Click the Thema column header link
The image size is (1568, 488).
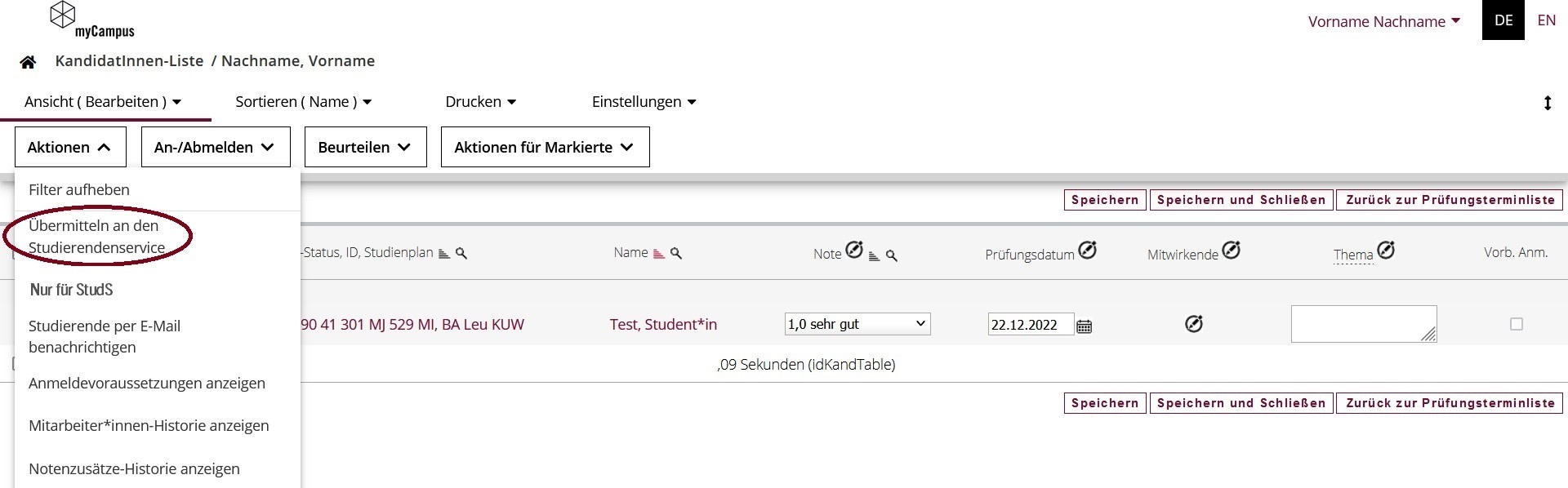pyautogui.click(x=1353, y=255)
